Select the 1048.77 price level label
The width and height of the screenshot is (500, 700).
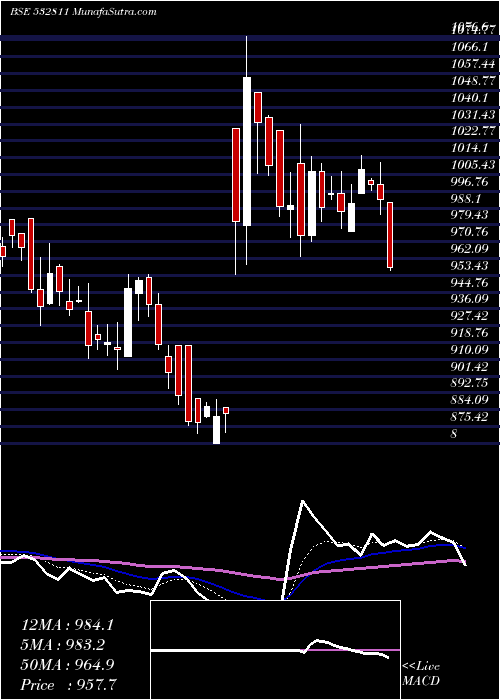(473, 80)
